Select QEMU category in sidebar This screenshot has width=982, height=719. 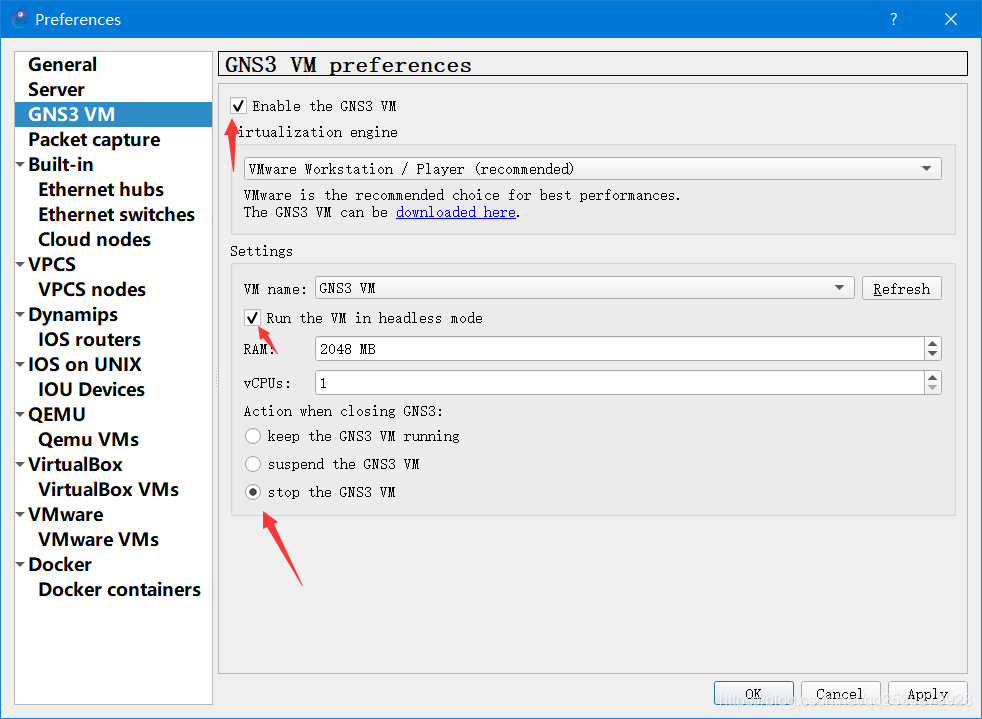57,415
